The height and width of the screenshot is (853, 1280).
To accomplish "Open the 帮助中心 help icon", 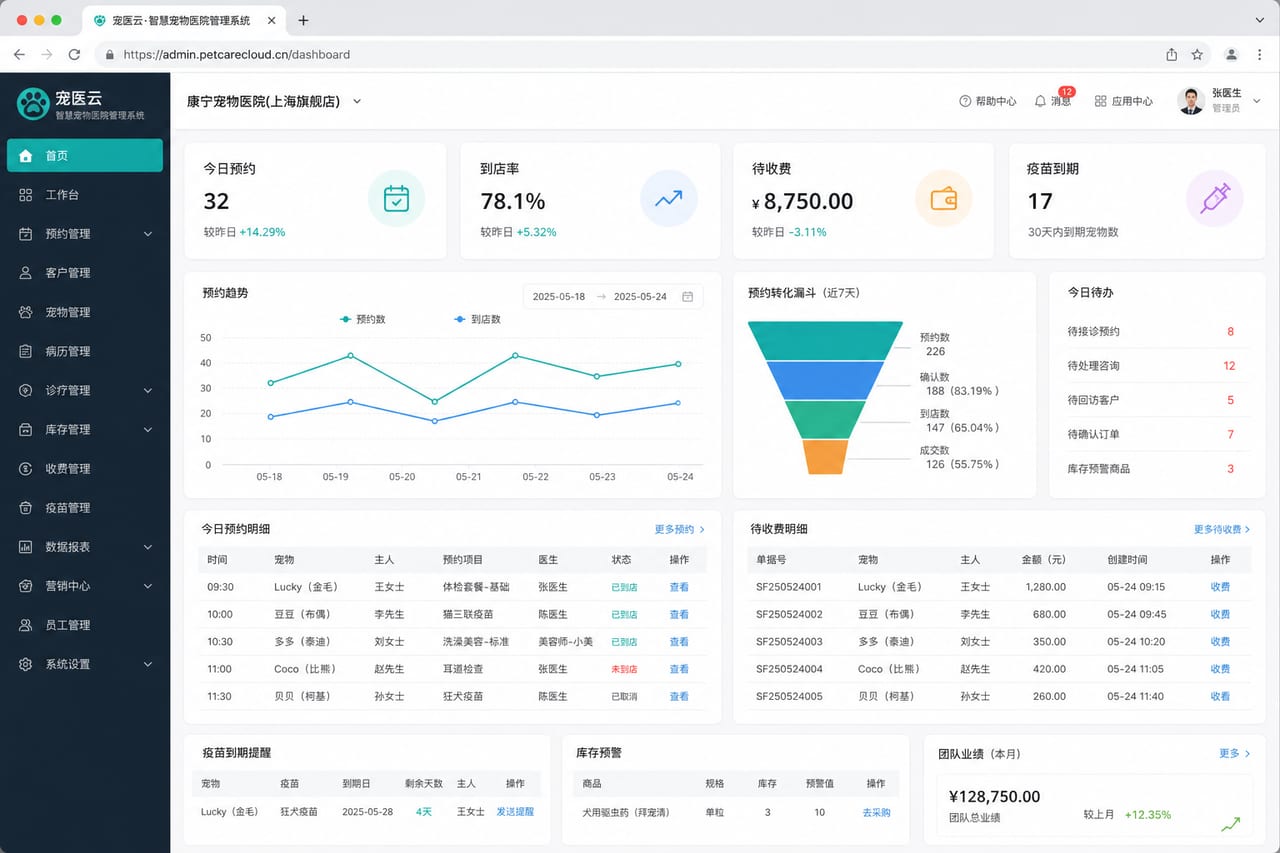I will (x=965, y=101).
